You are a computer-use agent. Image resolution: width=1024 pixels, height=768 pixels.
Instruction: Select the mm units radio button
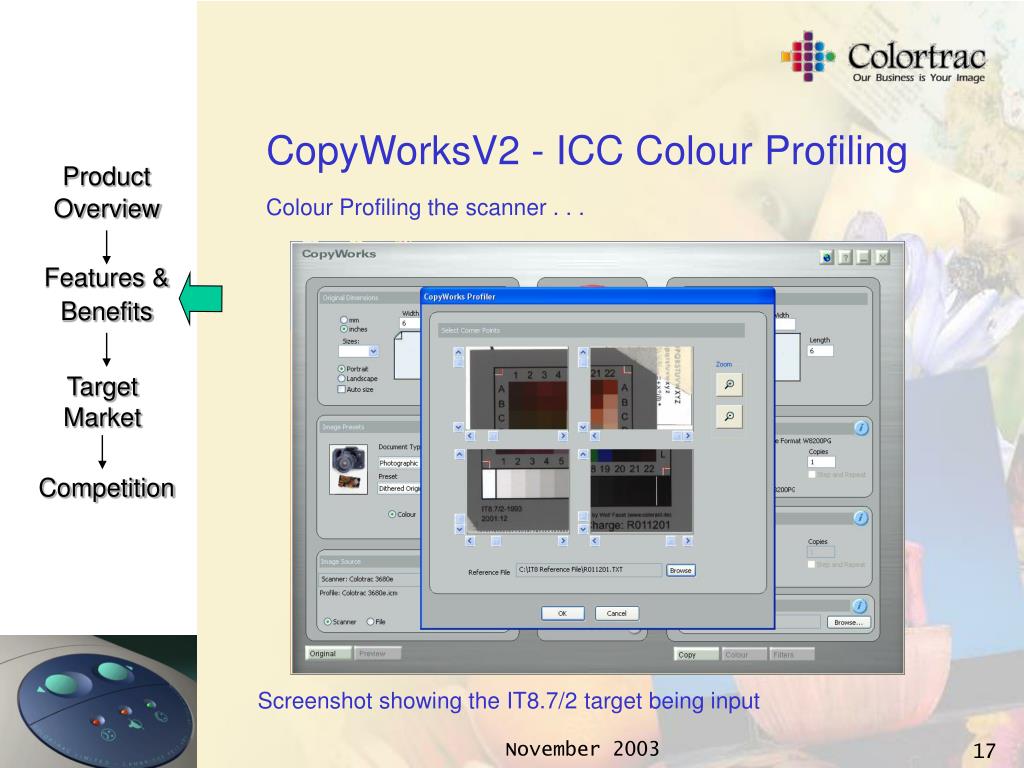[344, 320]
